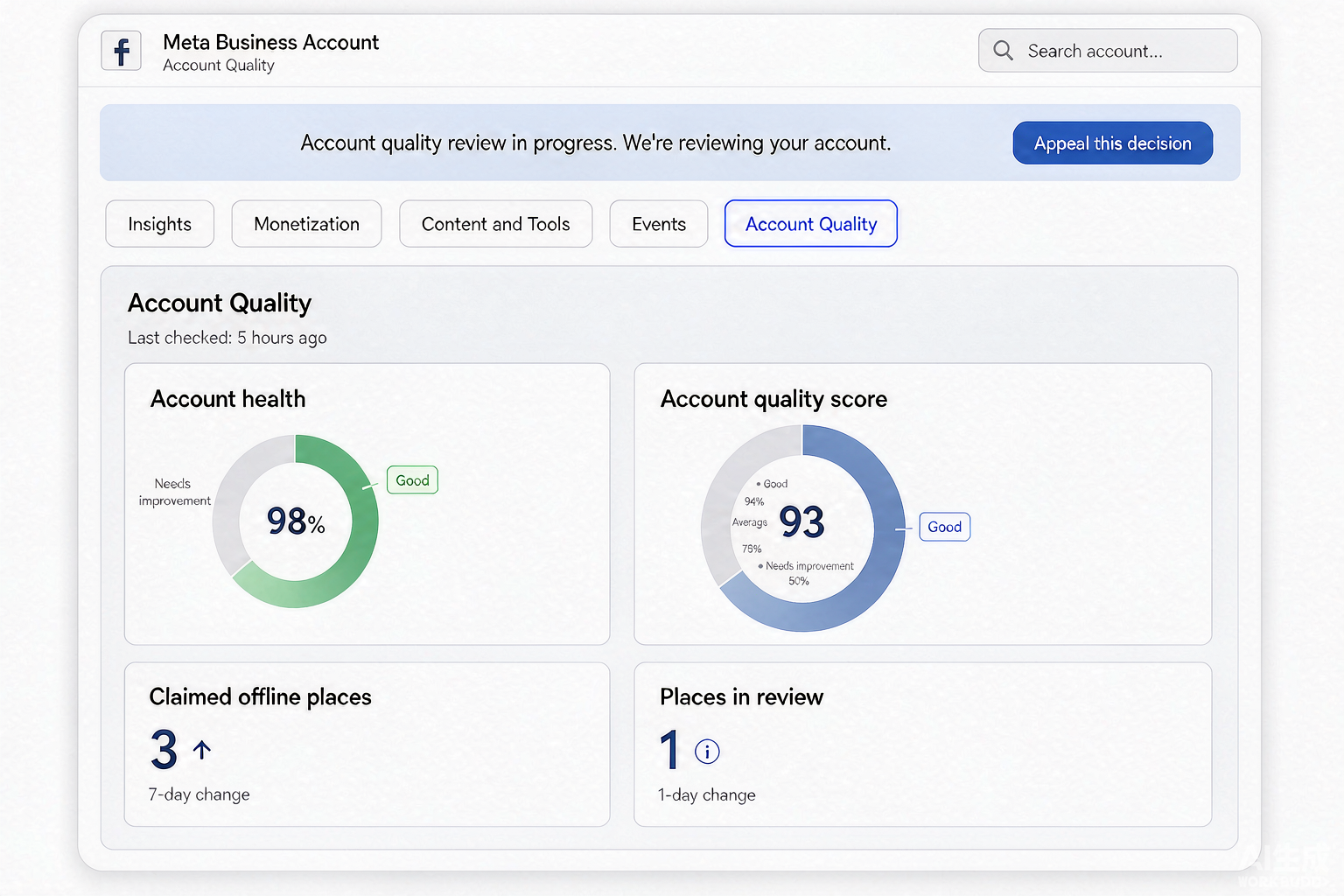
Task: Click the Last checked: 5 hours ago text
Action: (227, 338)
